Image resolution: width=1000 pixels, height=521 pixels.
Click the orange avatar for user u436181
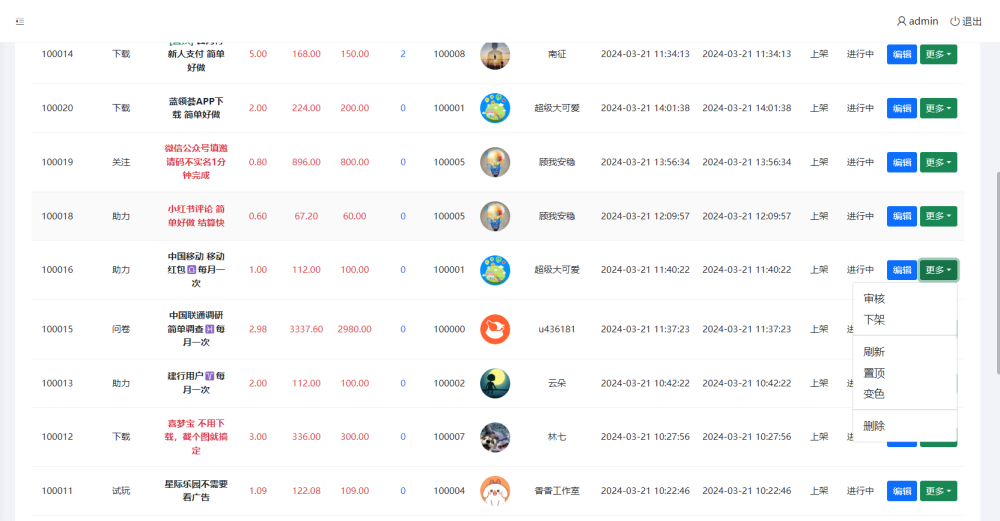tap(495, 329)
